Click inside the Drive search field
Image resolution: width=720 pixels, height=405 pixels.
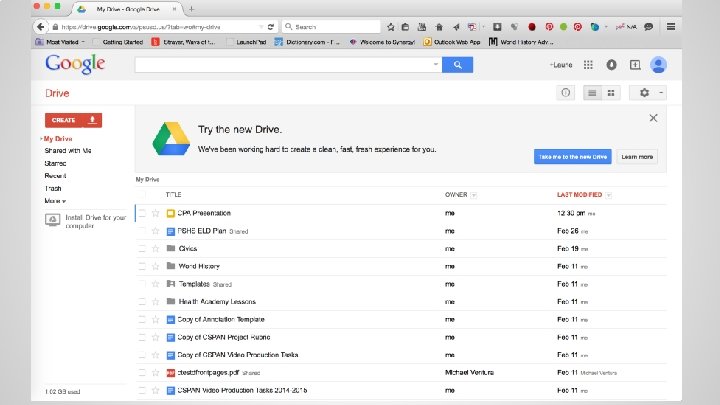(284, 65)
